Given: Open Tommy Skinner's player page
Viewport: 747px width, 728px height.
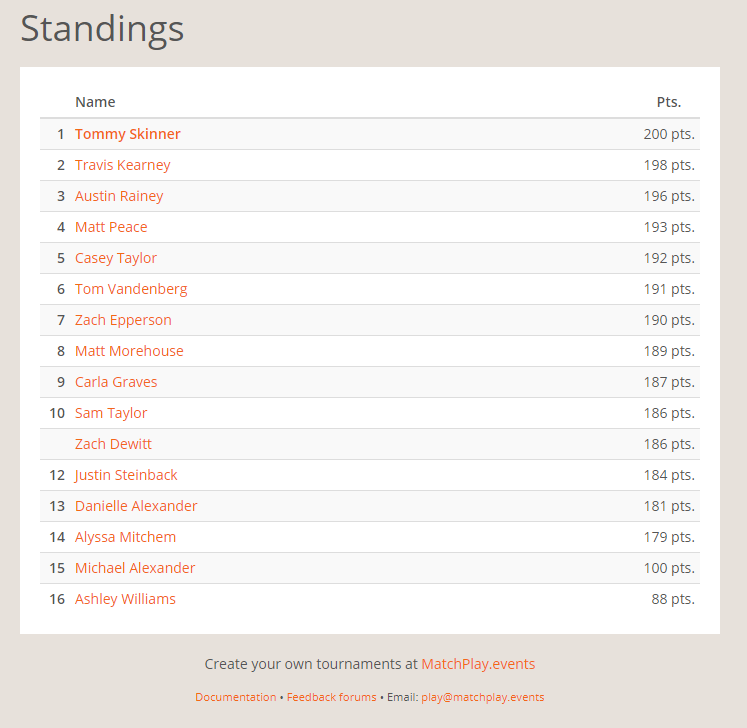Looking at the screenshot, I should pyautogui.click(x=127, y=134).
